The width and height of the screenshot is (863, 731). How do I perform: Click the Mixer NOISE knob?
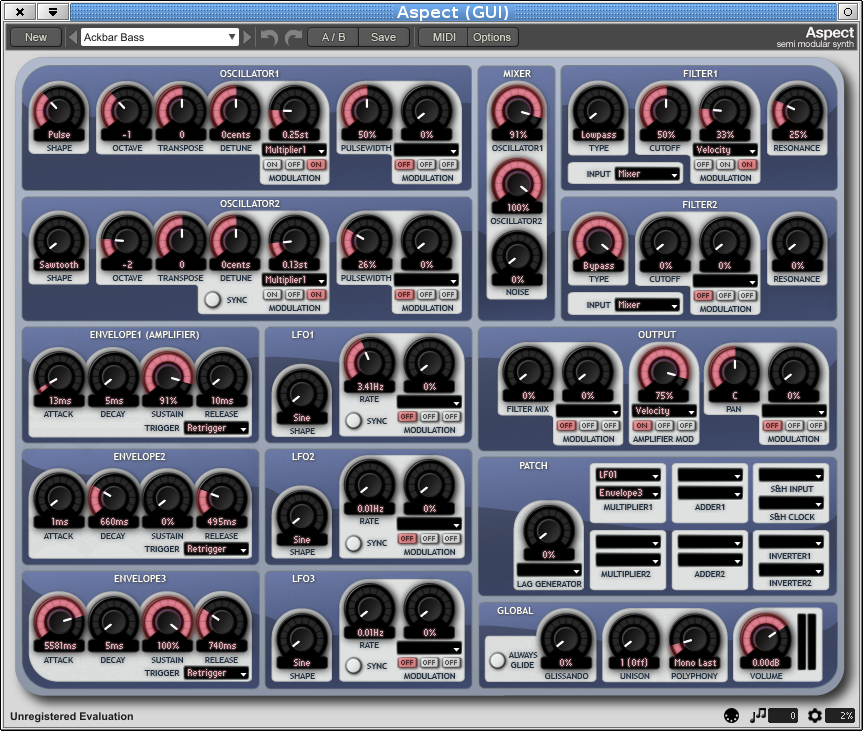517,257
